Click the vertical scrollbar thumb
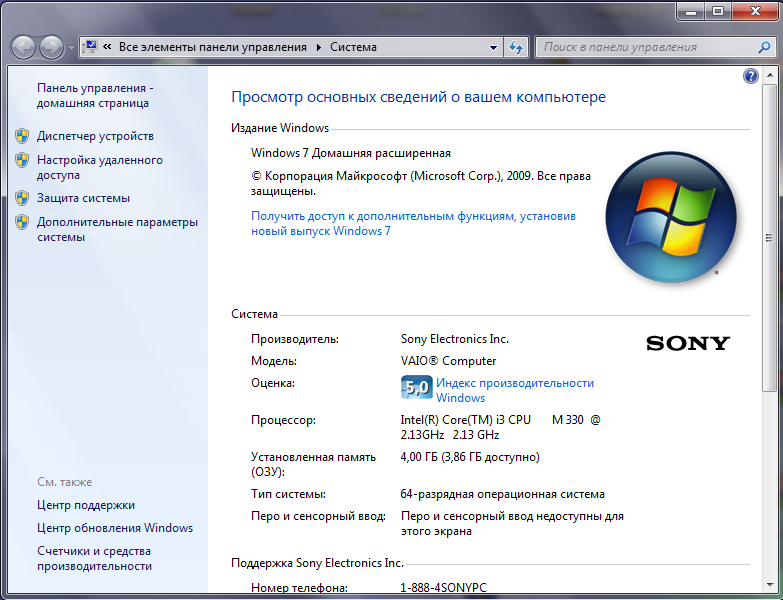Image resolution: width=783 pixels, height=600 pixels. click(770, 238)
